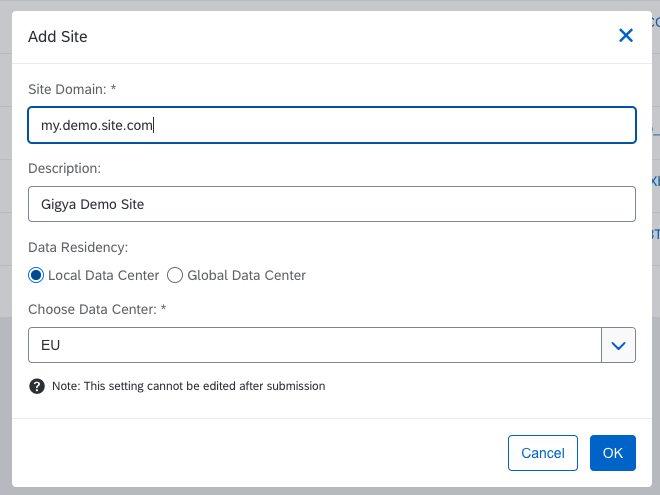Click the Description field label
This screenshot has height=495, width=660.
click(65, 168)
